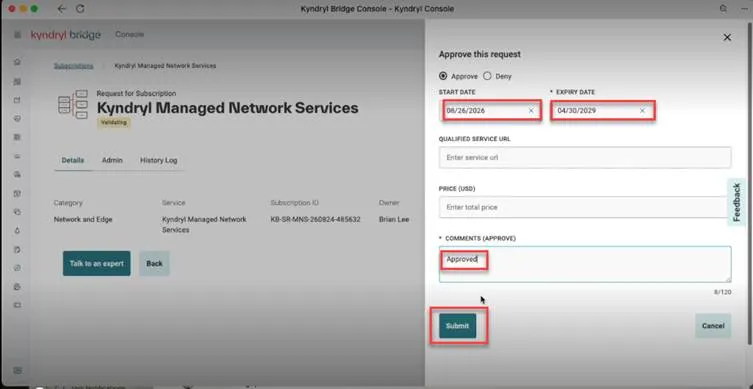Click breadcrumb text Kyndryl Managed Network Services

165,66
